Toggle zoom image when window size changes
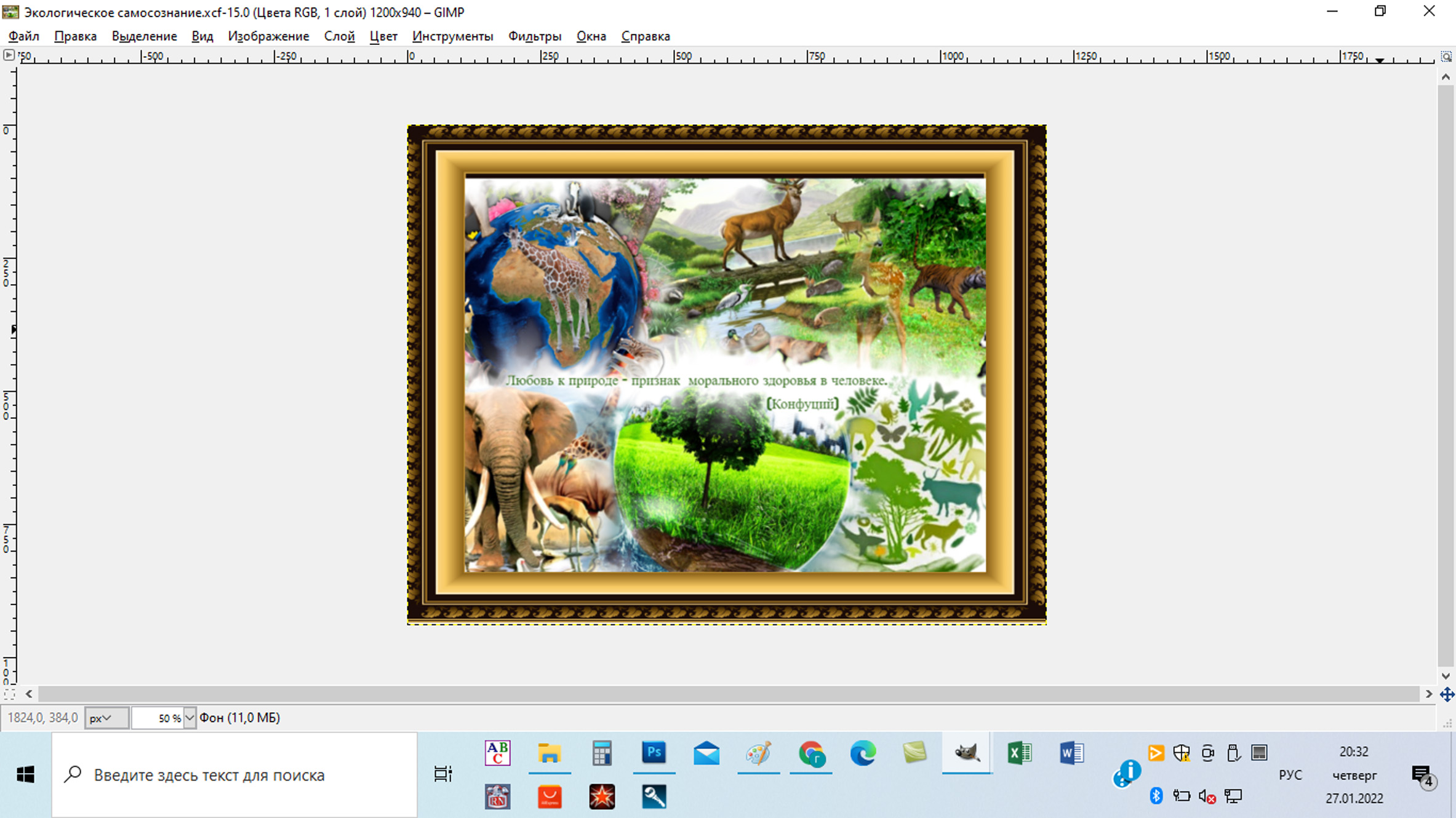Viewport: 1456px width, 818px height. pos(1446,57)
